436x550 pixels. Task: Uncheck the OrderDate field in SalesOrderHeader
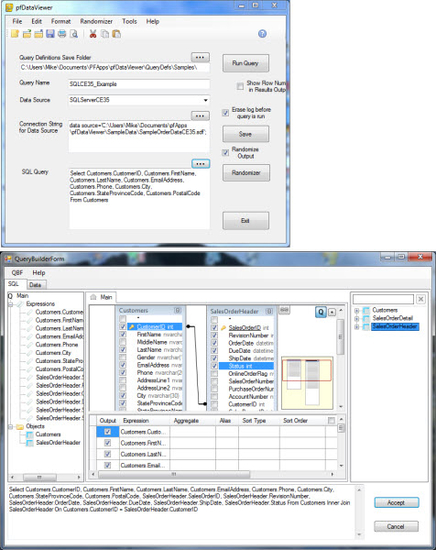(214, 343)
